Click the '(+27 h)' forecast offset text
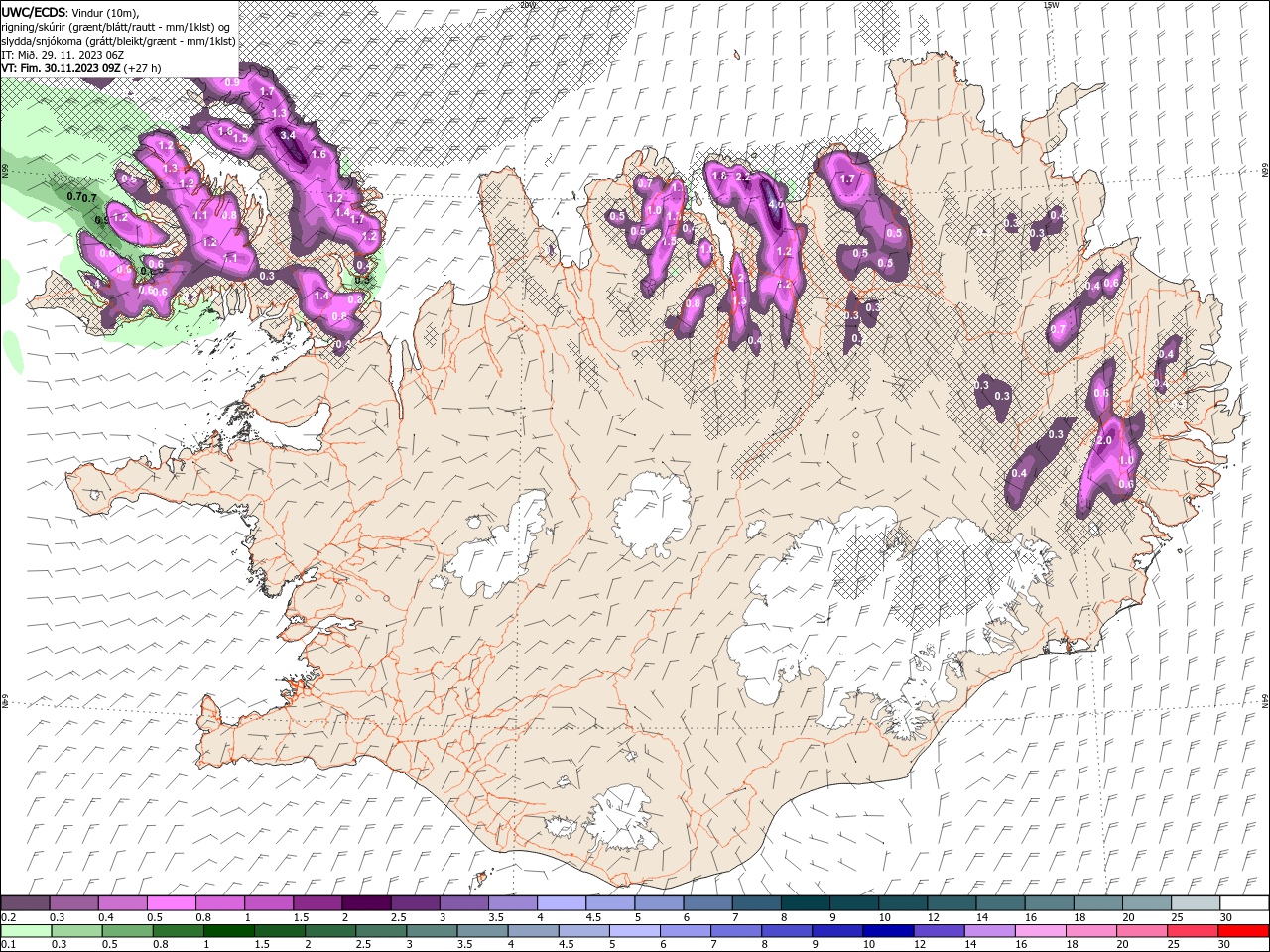 [x=143, y=68]
